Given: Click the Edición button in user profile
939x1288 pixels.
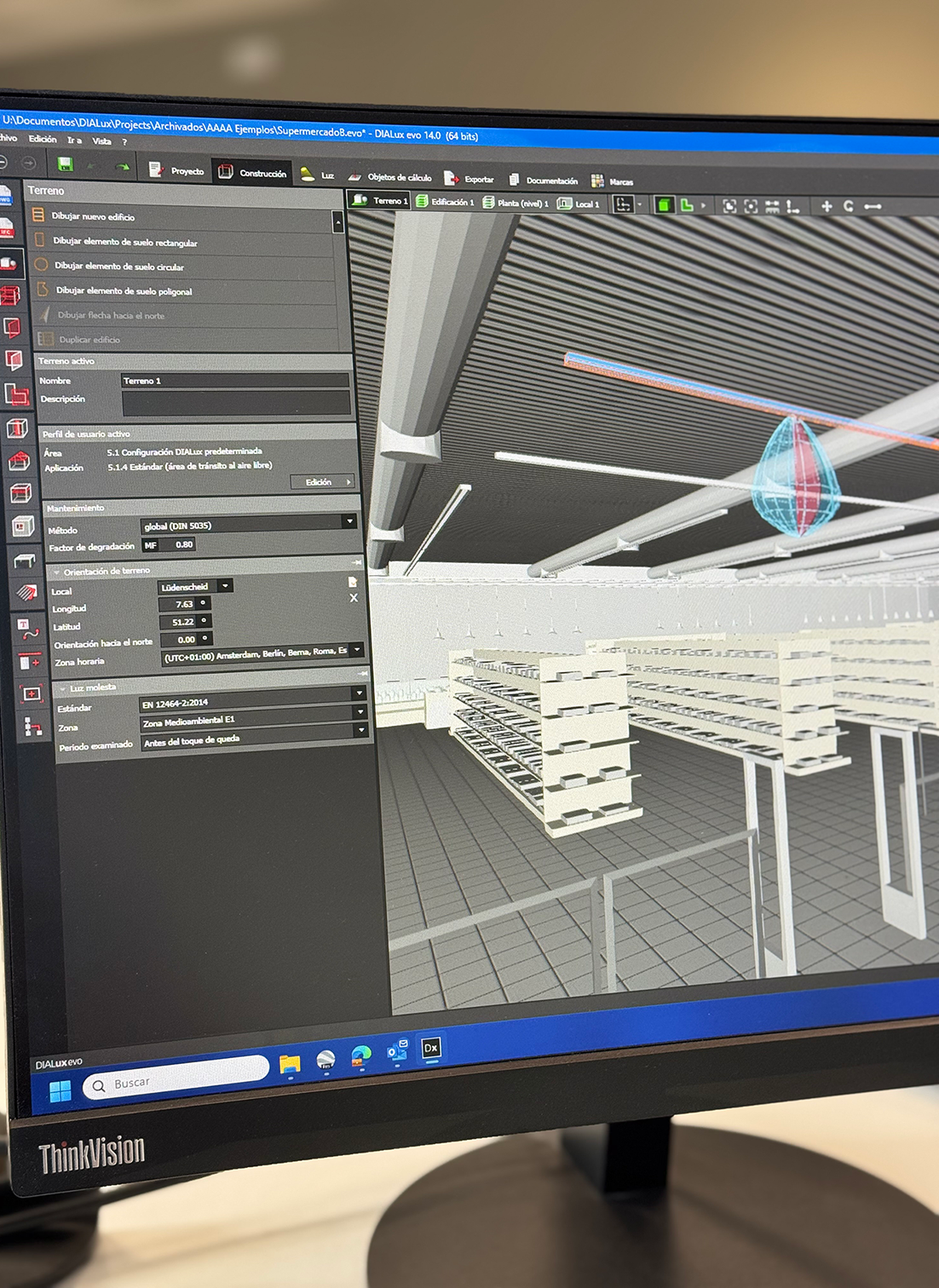Looking at the screenshot, I should [x=323, y=482].
